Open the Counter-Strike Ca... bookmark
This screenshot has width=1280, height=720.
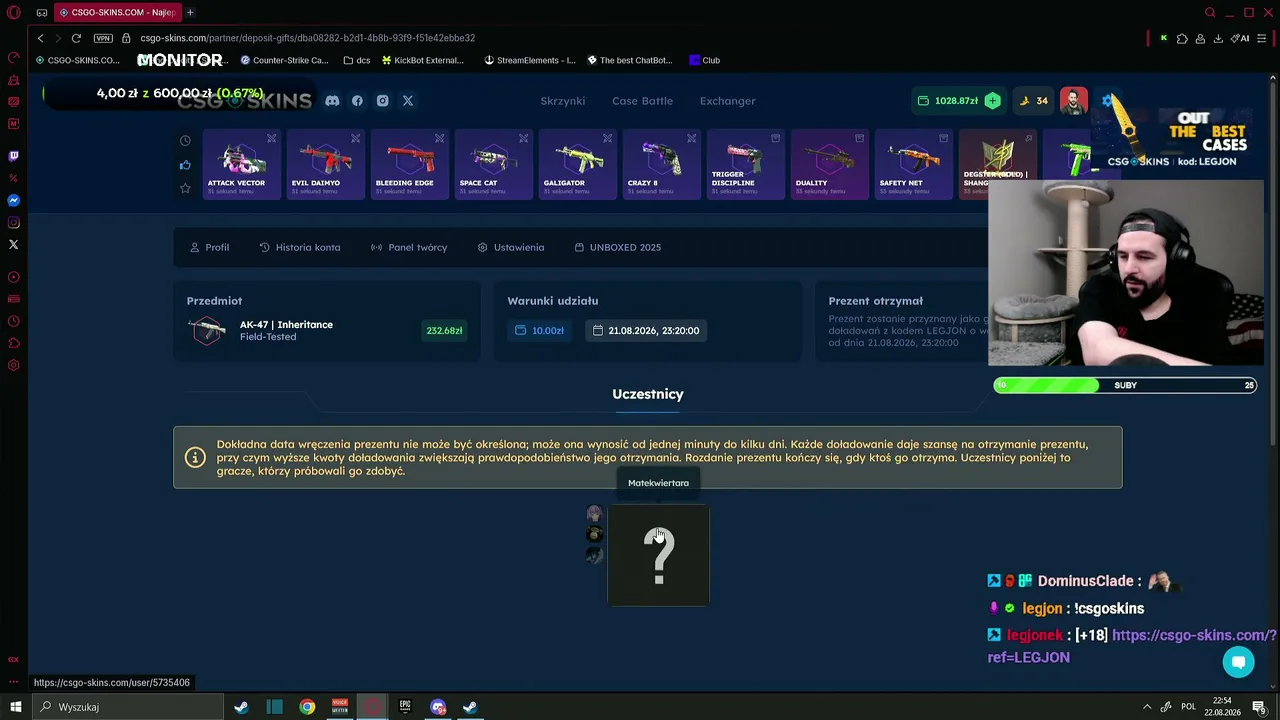click(284, 60)
